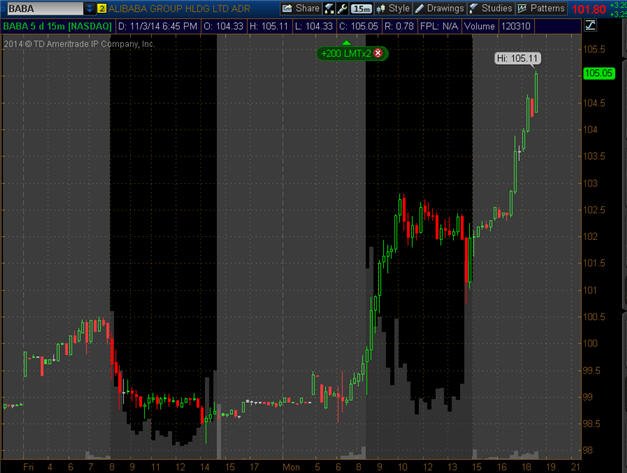Click the quick study flask icon beside Share
The width and height of the screenshot is (627, 473).
point(329,8)
